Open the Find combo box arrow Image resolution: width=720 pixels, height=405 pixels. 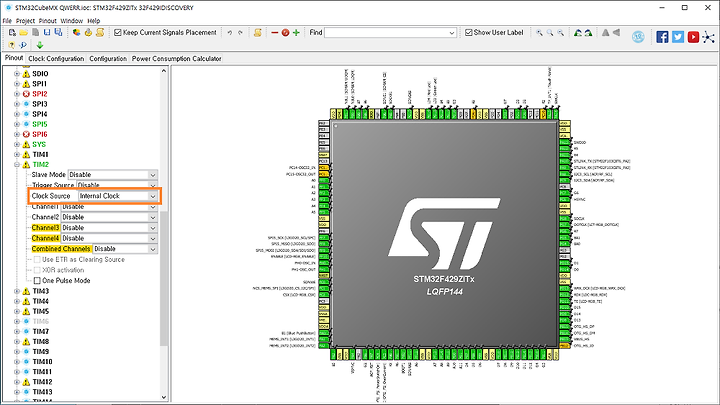(x=452, y=33)
